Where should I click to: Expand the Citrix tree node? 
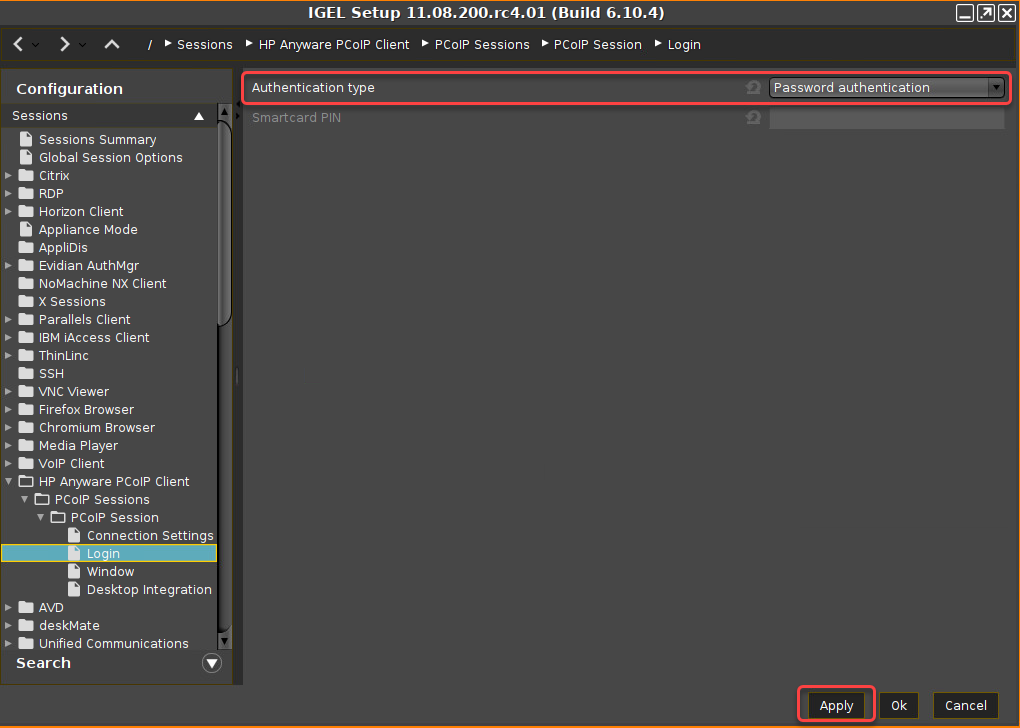coord(8,175)
